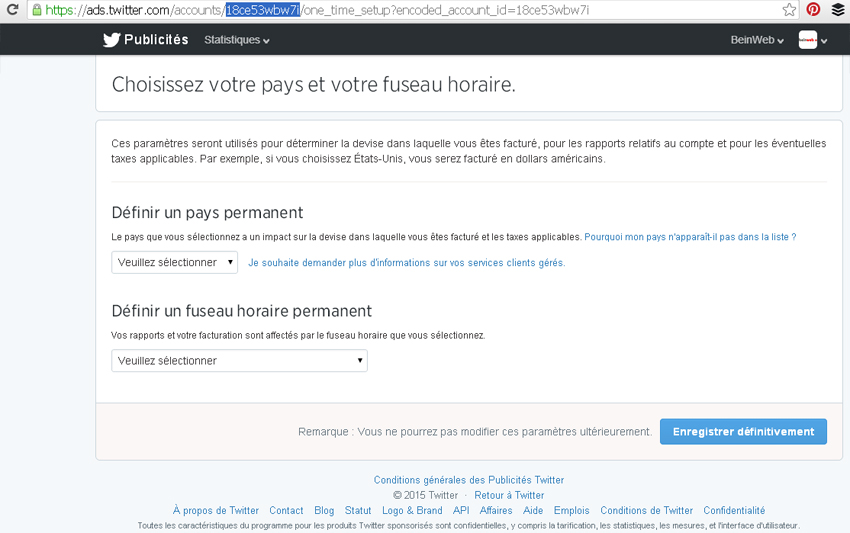Image resolution: width=850 pixels, height=533 pixels.
Task: Click the browser reload icon
Action: point(12,10)
